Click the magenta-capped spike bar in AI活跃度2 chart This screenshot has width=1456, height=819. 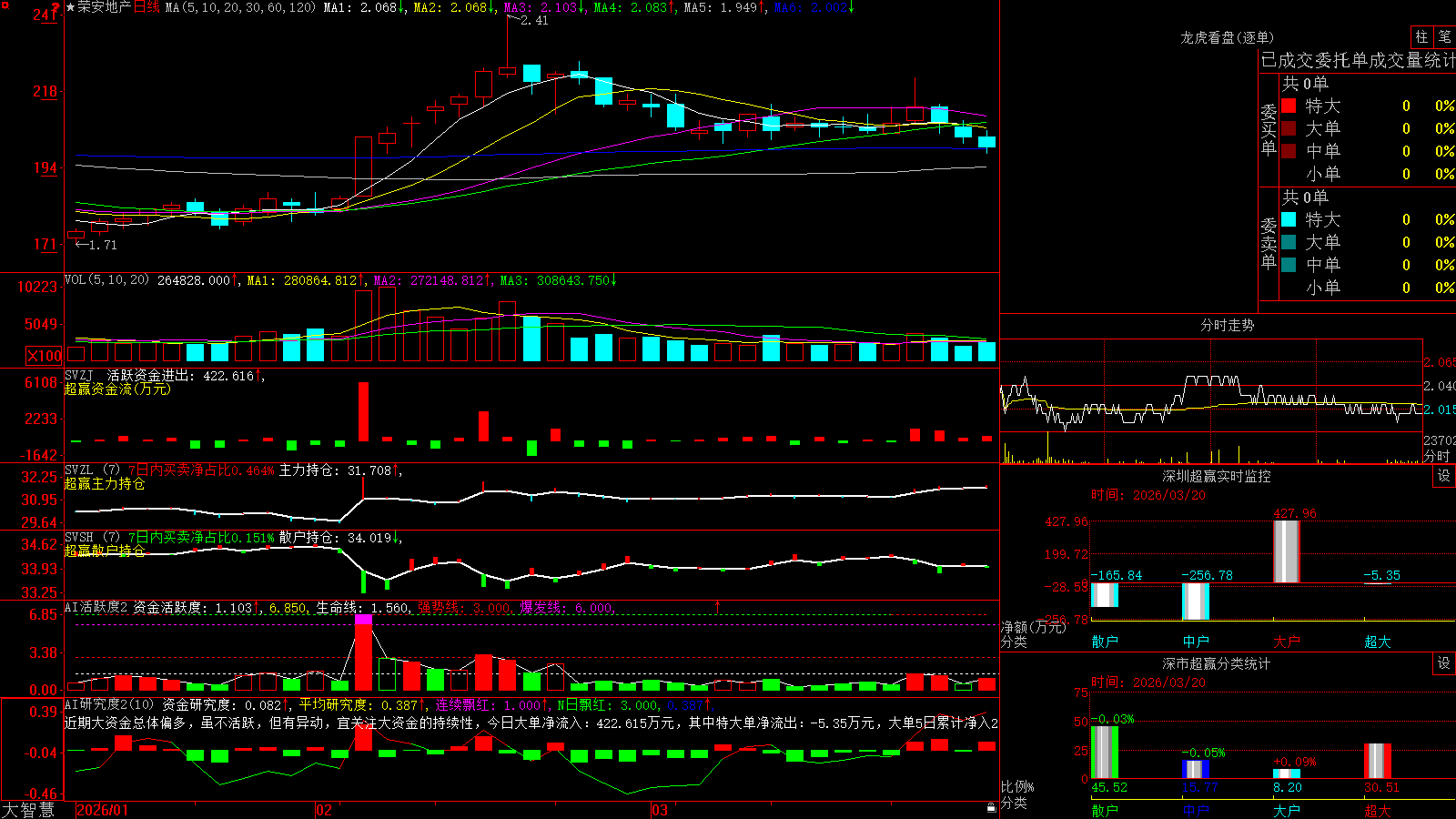tap(364, 652)
